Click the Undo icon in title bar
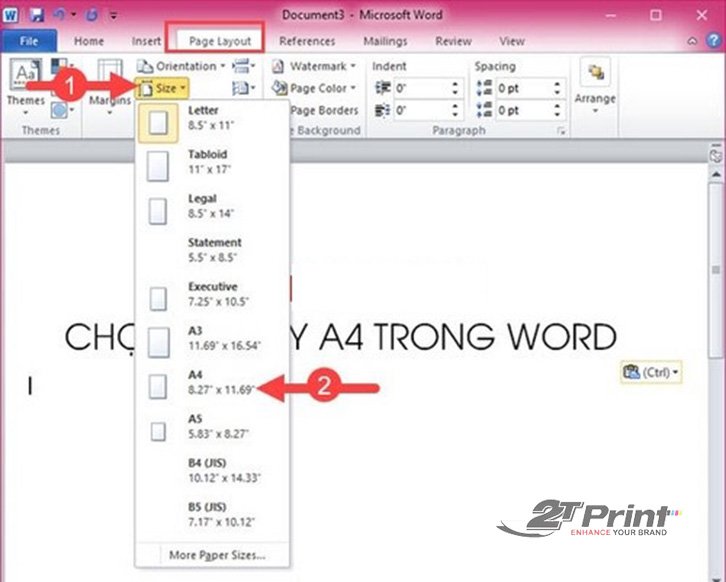 [59, 15]
